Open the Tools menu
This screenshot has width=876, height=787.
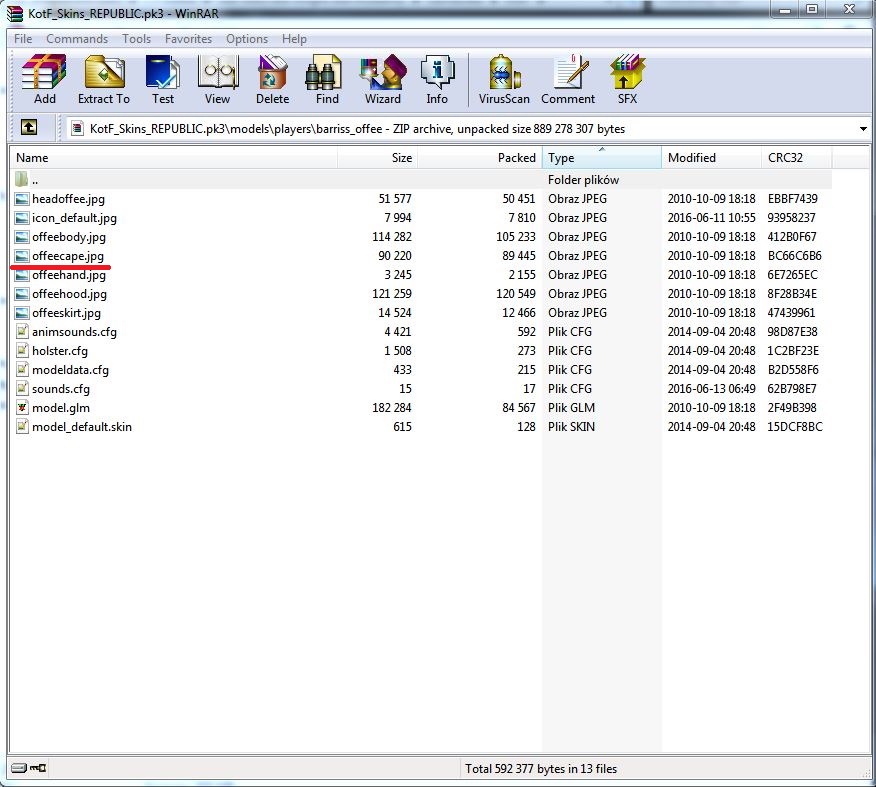click(x=136, y=39)
